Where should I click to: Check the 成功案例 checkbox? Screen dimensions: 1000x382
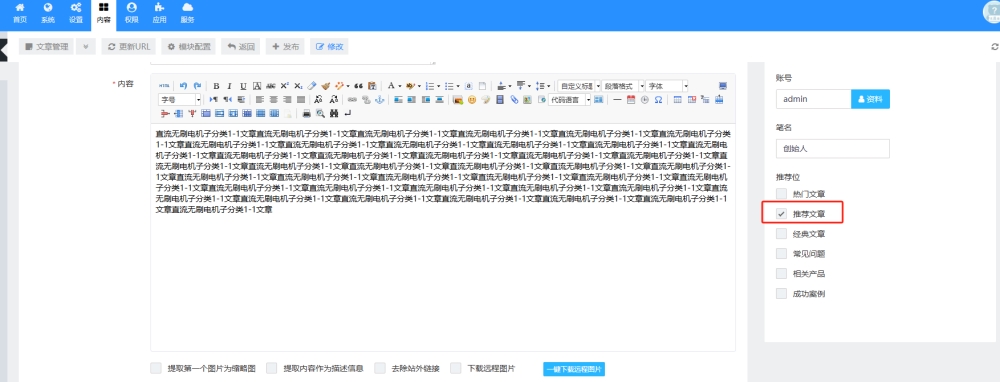pos(781,294)
